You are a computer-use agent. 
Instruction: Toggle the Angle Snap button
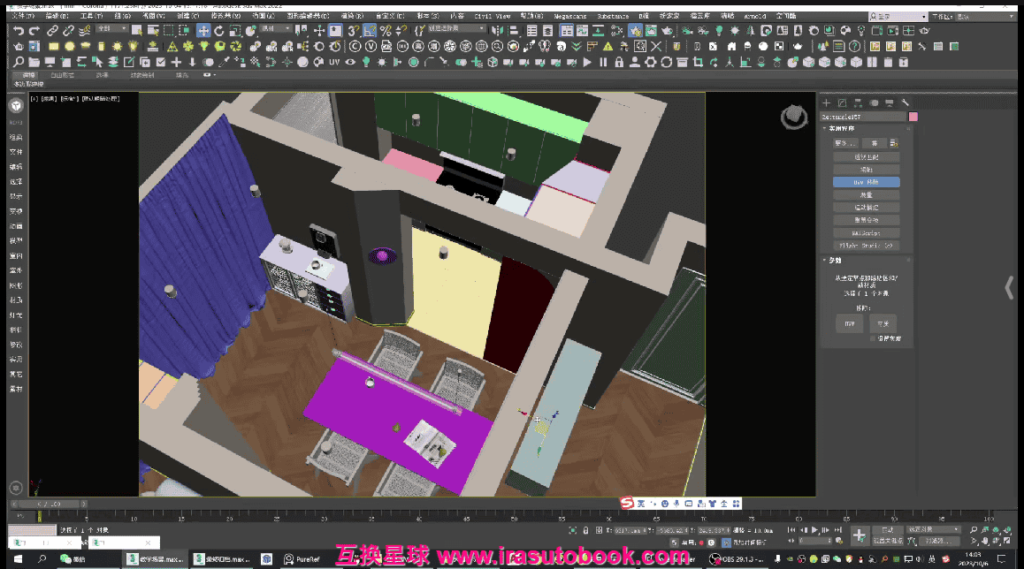coord(370,31)
